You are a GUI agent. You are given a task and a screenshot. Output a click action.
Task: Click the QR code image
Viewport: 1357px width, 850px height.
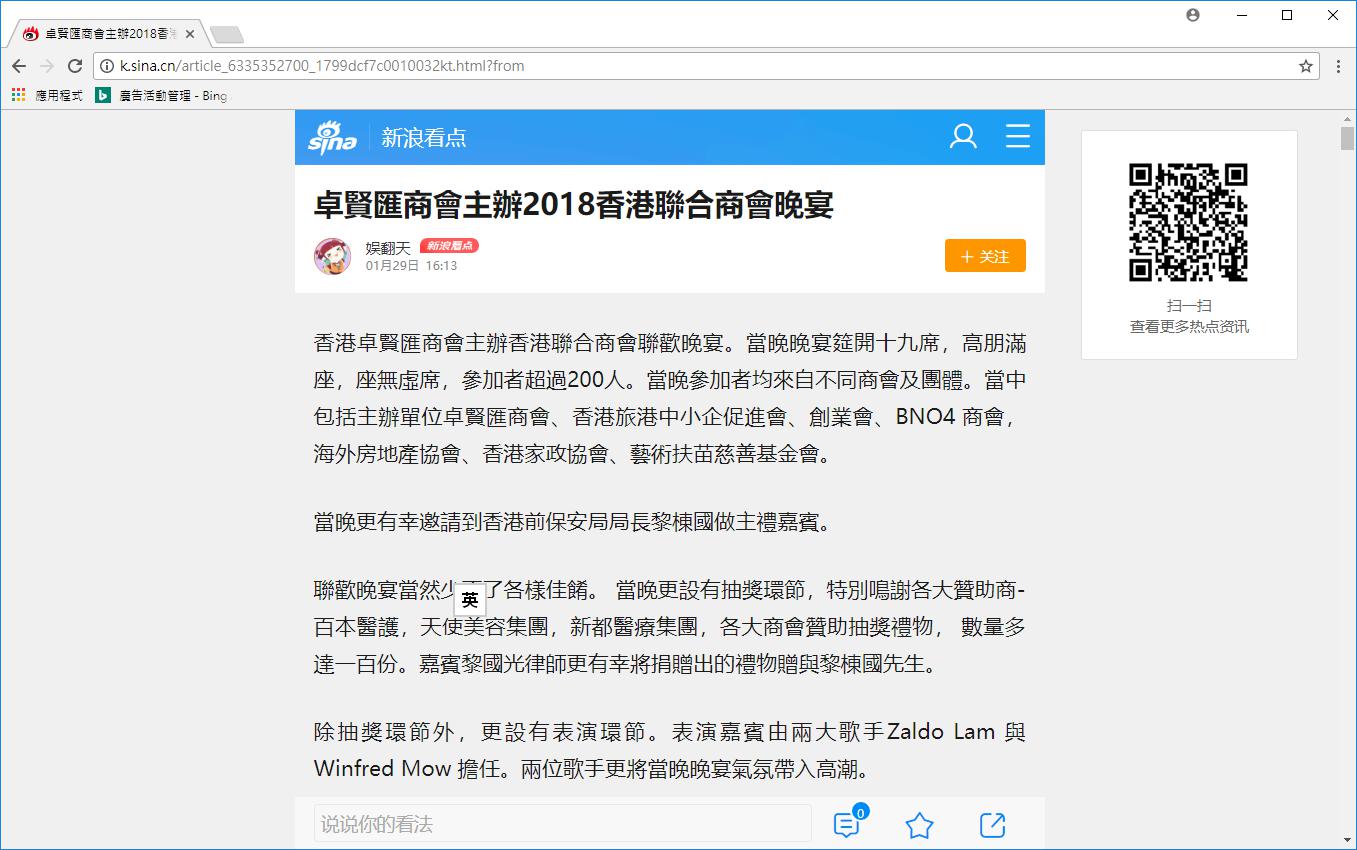(1189, 222)
